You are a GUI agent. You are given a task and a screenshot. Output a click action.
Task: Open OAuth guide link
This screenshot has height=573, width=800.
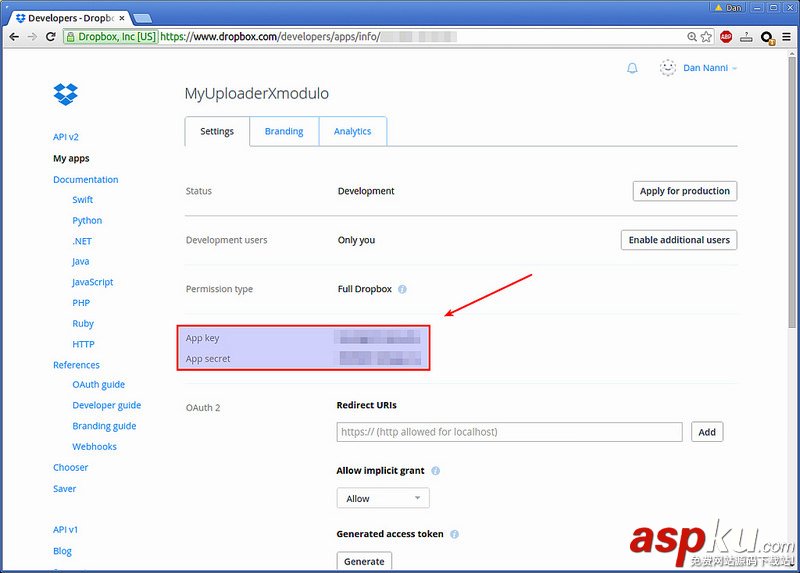(x=98, y=385)
